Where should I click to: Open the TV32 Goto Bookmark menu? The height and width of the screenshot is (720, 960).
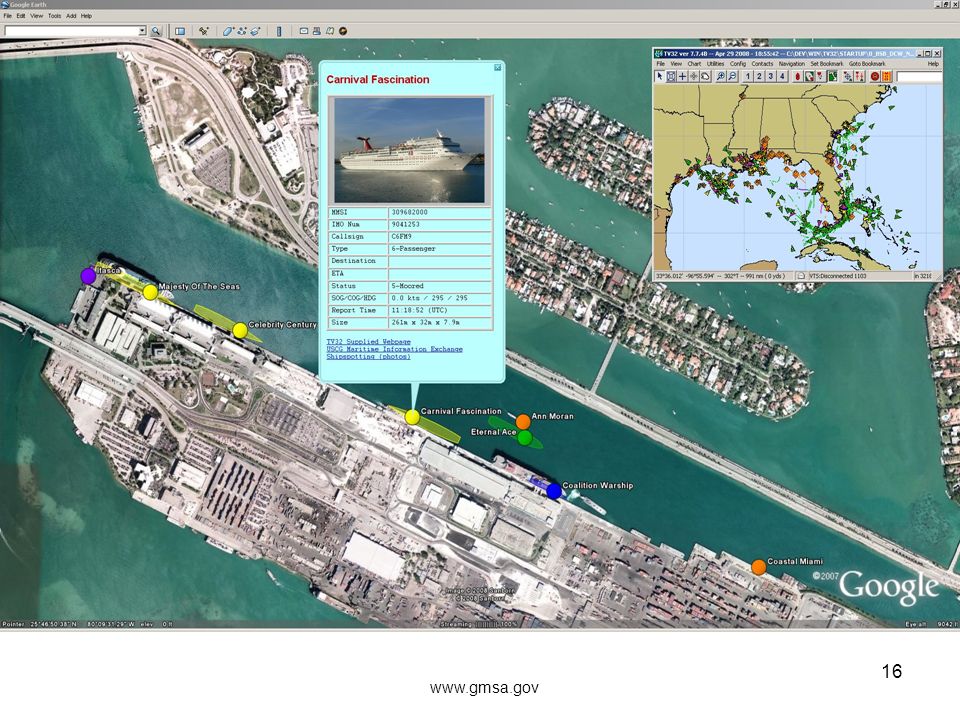(867, 64)
